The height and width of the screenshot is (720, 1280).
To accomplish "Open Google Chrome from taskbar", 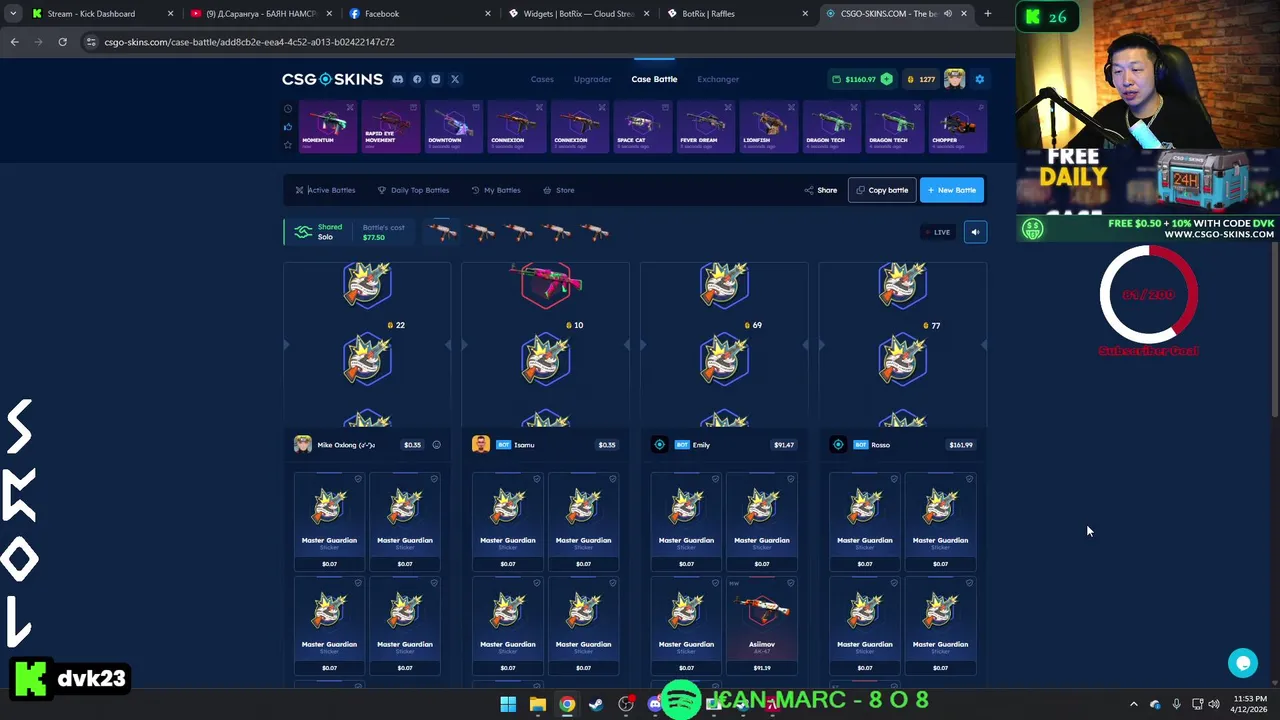I will [567, 704].
